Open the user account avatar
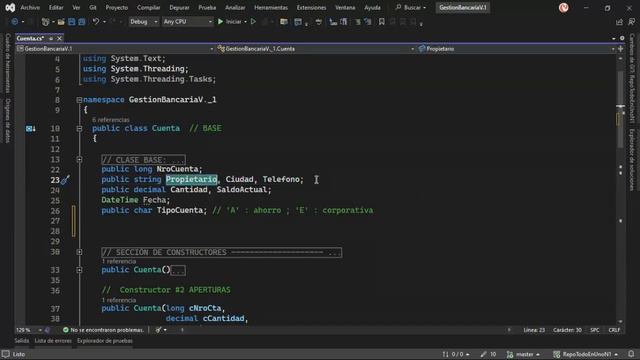Viewport: 640px width, 360px height. [x=564, y=7]
